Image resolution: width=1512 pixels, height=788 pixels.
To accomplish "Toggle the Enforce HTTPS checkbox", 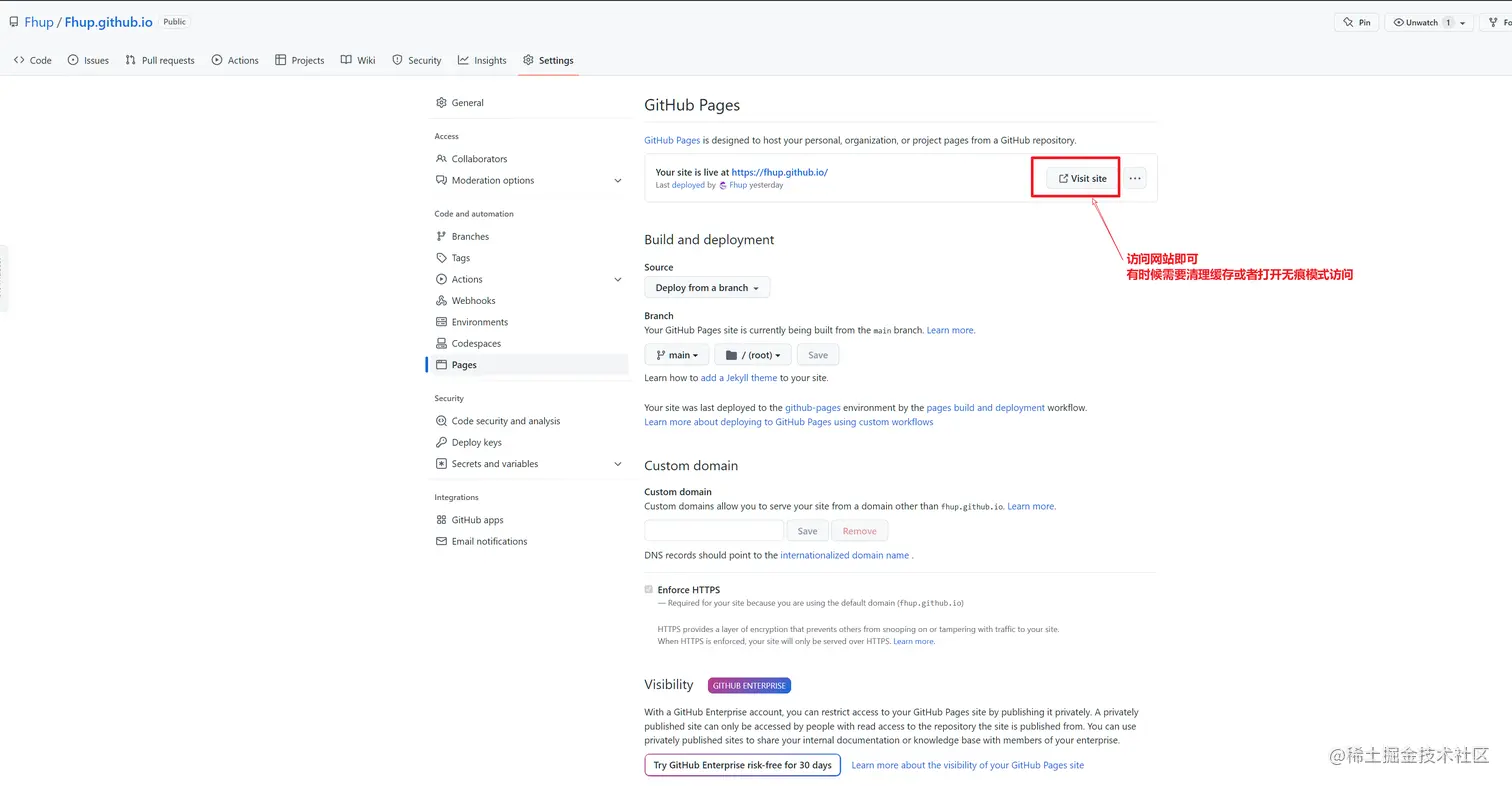I will point(649,590).
